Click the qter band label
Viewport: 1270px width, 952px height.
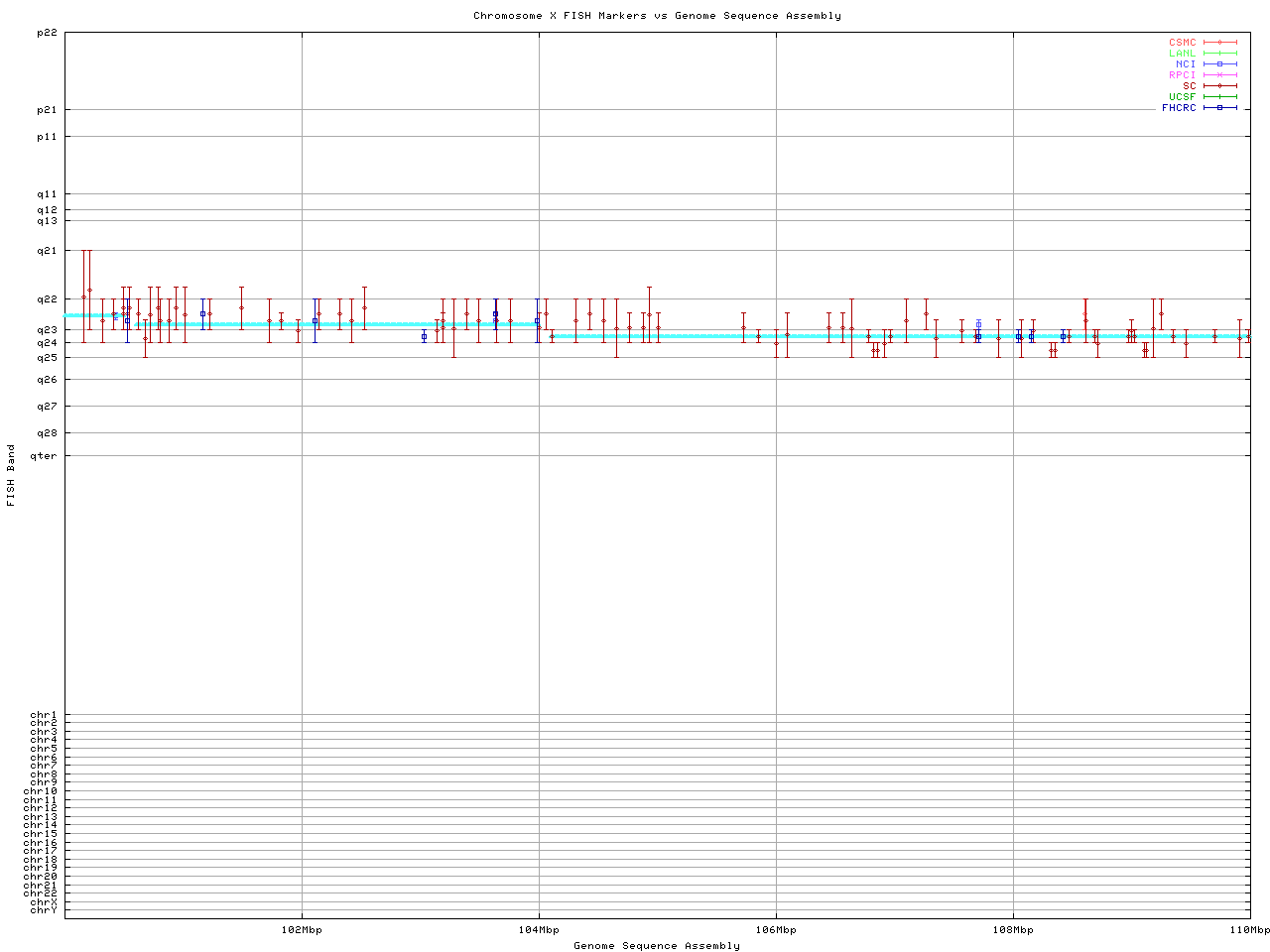(x=45, y=456)
